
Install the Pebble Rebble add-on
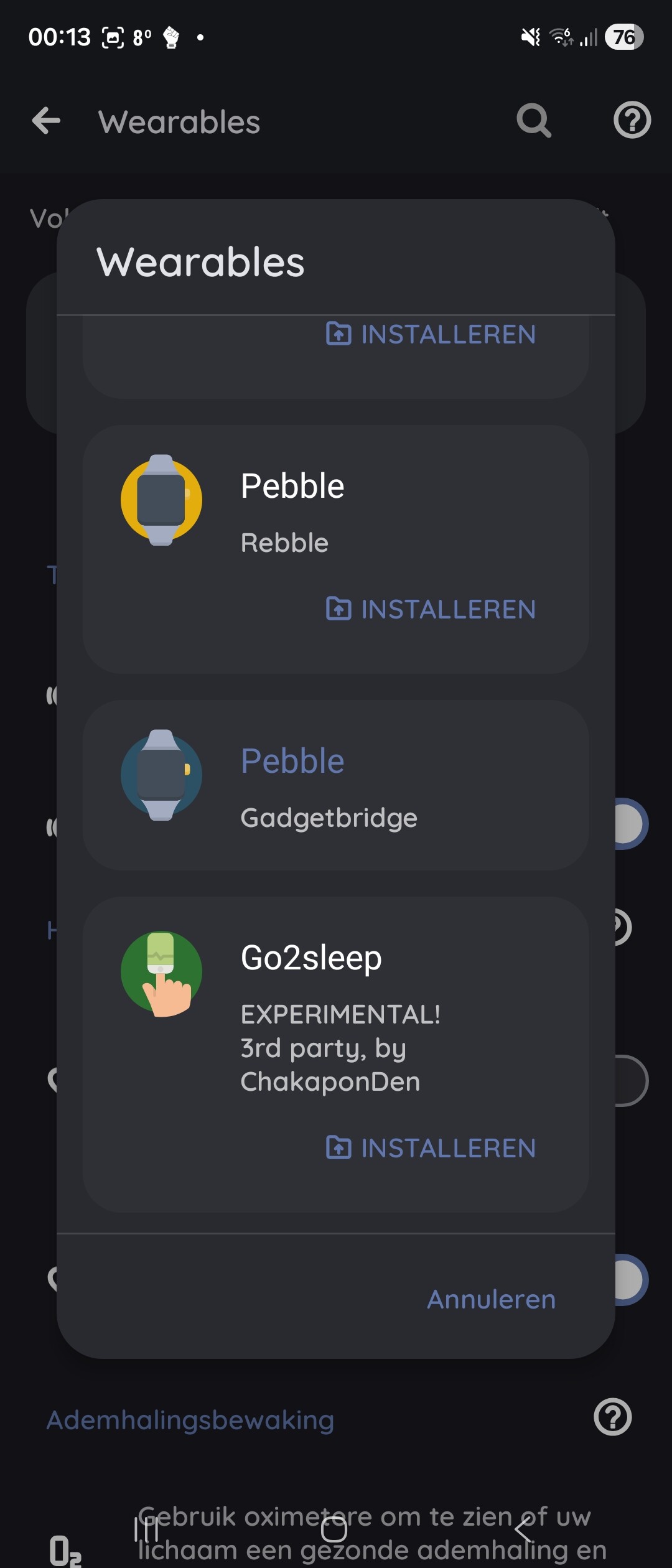pyautogui.click(x=431, y=609)
